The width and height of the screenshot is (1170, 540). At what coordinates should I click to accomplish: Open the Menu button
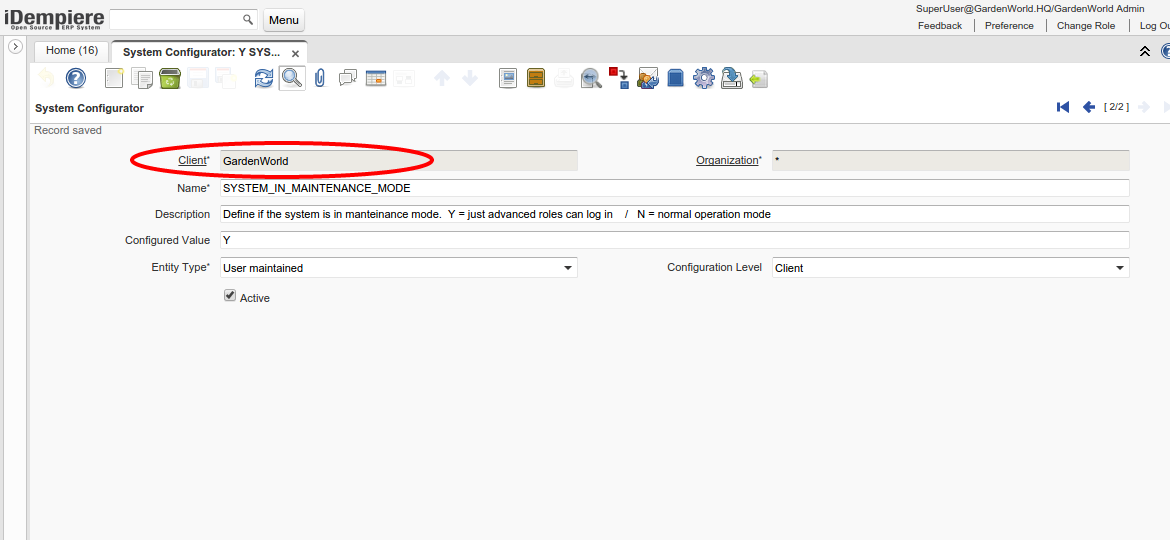(284, 20)
